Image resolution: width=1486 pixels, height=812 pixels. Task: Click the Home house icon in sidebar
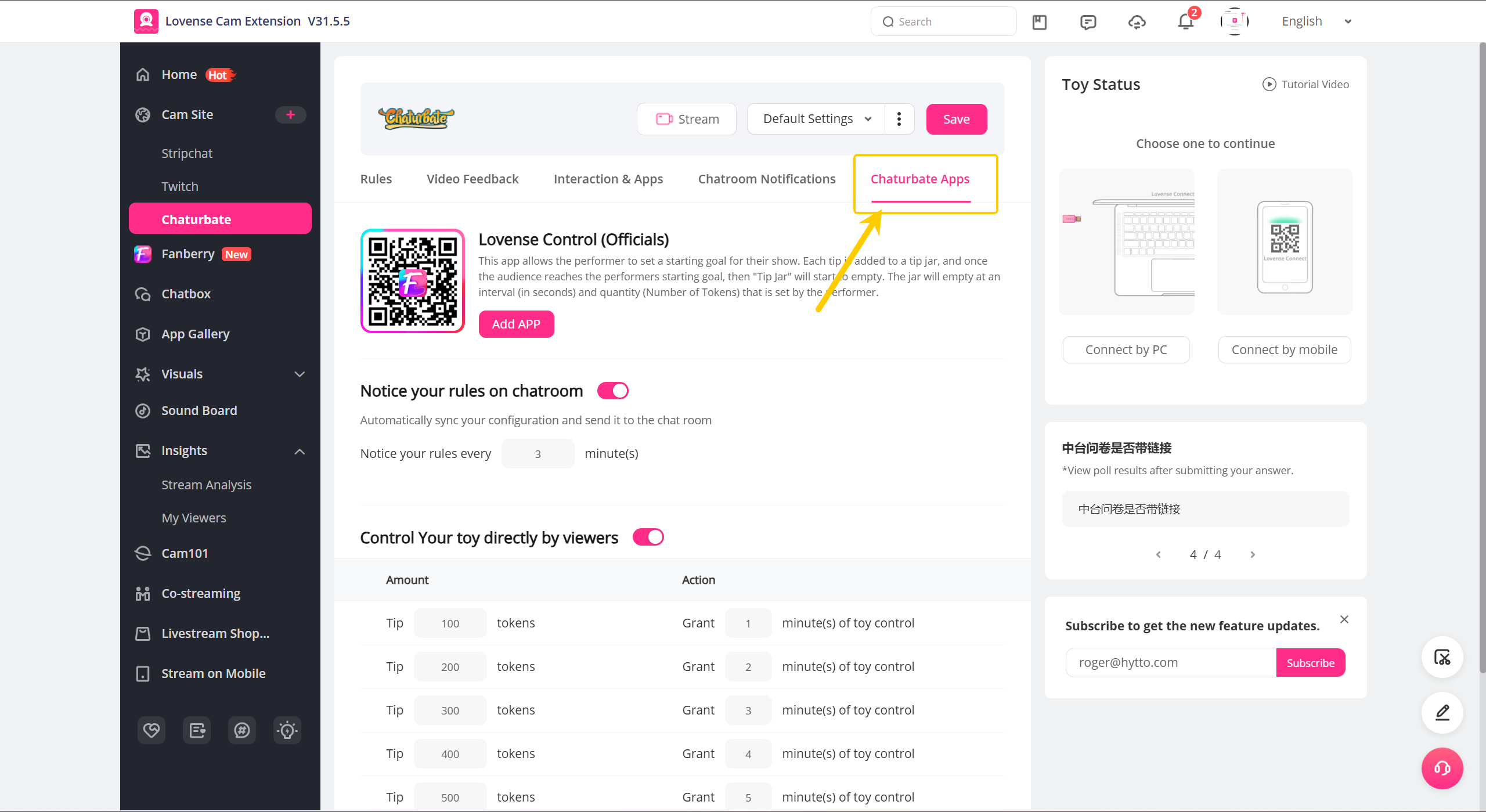143,75
